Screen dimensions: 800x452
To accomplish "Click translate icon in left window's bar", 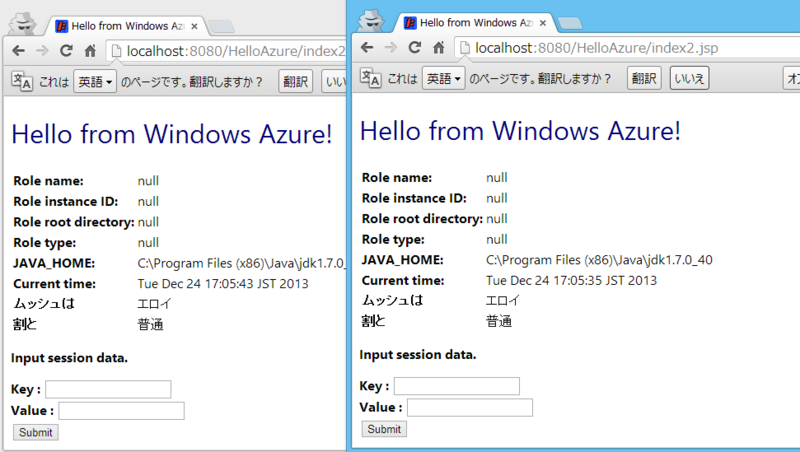I will [22, 81].
